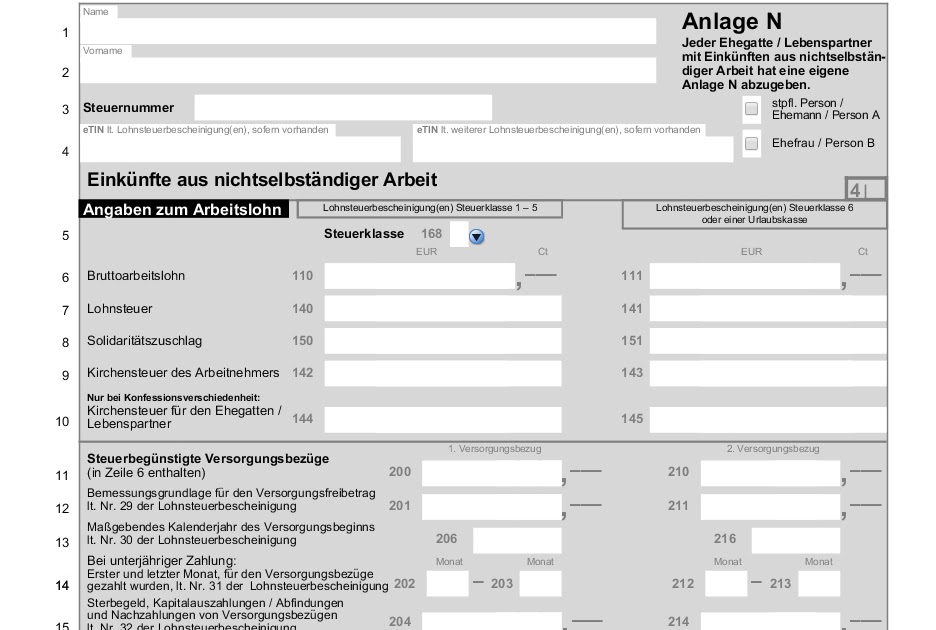Click the 'Steuerbegünstigte Versorgungsbezüge' label
The image size is (936, 630).
pos(208,459)
